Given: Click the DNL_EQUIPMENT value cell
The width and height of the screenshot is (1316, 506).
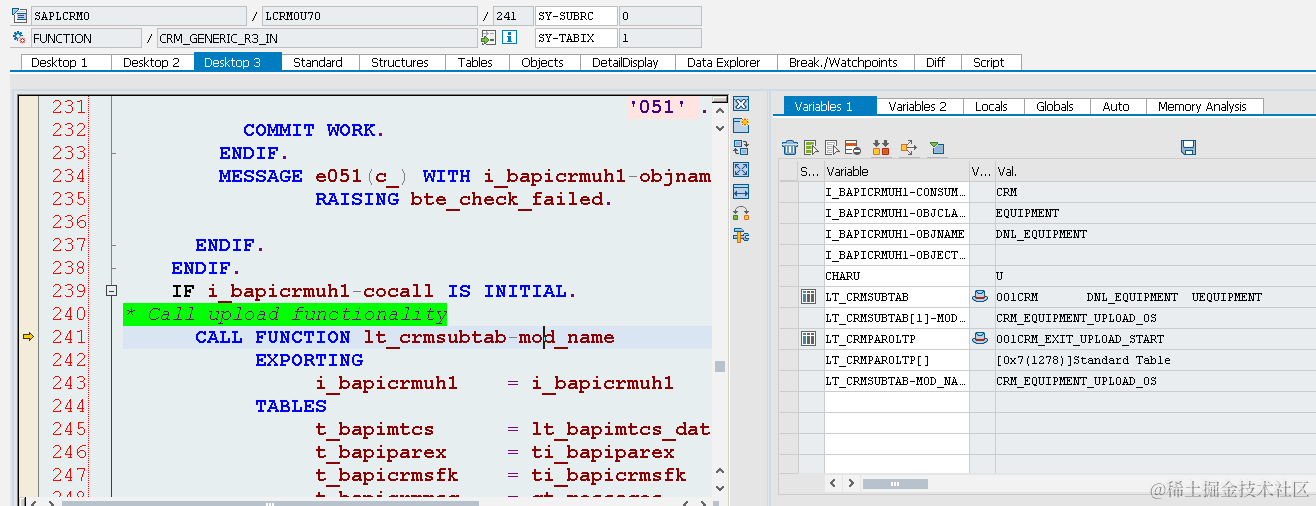Looking at the screenshot, I should point(1155,234).
